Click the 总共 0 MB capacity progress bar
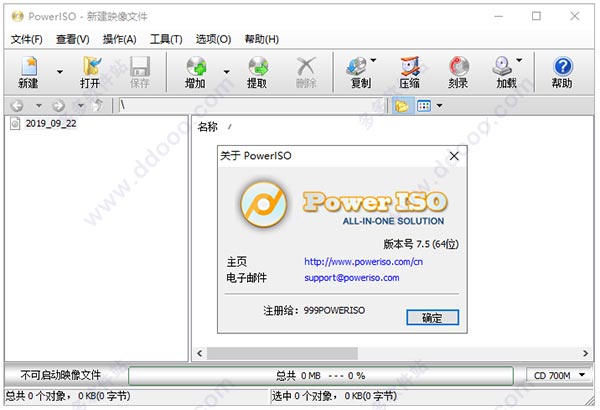The height and width of the screenshot is (410, 600). pyautogui.click(x=321, y=376)
